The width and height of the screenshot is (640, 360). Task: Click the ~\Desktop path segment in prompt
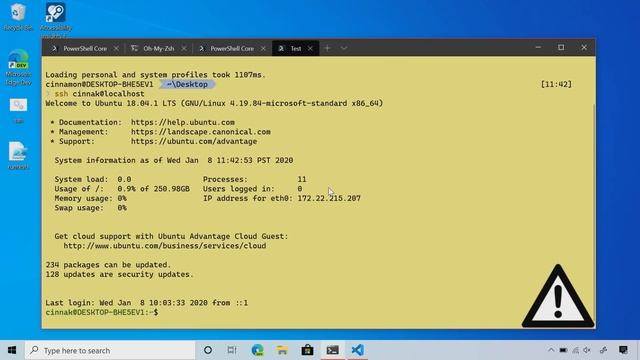coord(187,84)
